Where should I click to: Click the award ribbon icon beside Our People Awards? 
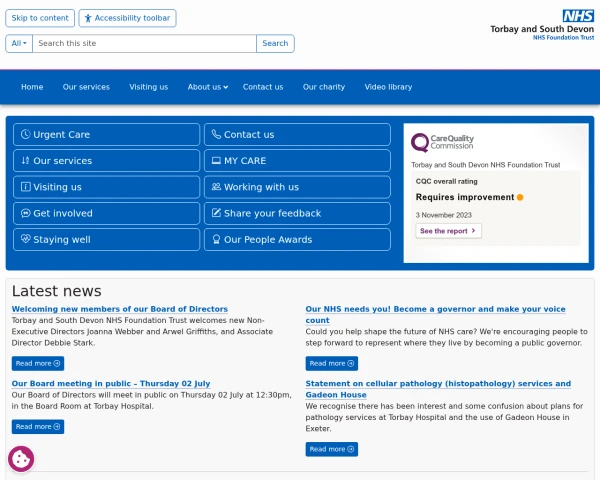click(216, 239)
